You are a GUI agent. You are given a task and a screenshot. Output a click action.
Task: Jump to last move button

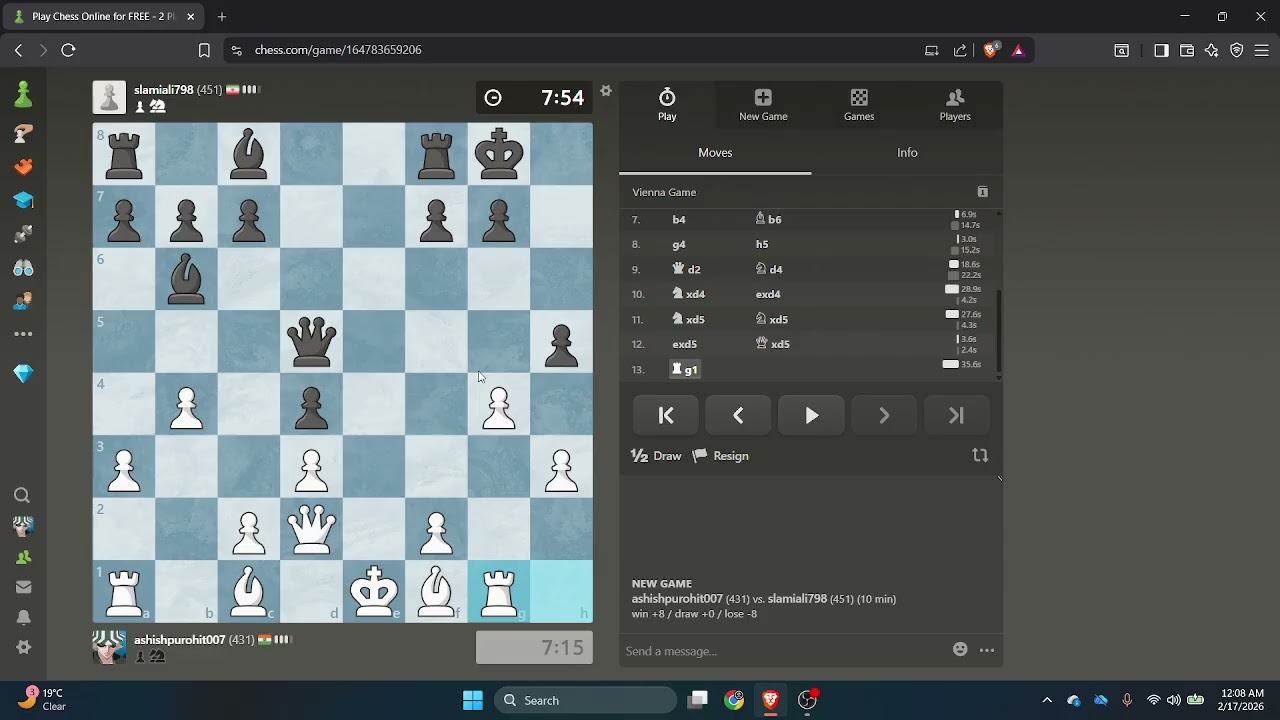tap(956, 416)
